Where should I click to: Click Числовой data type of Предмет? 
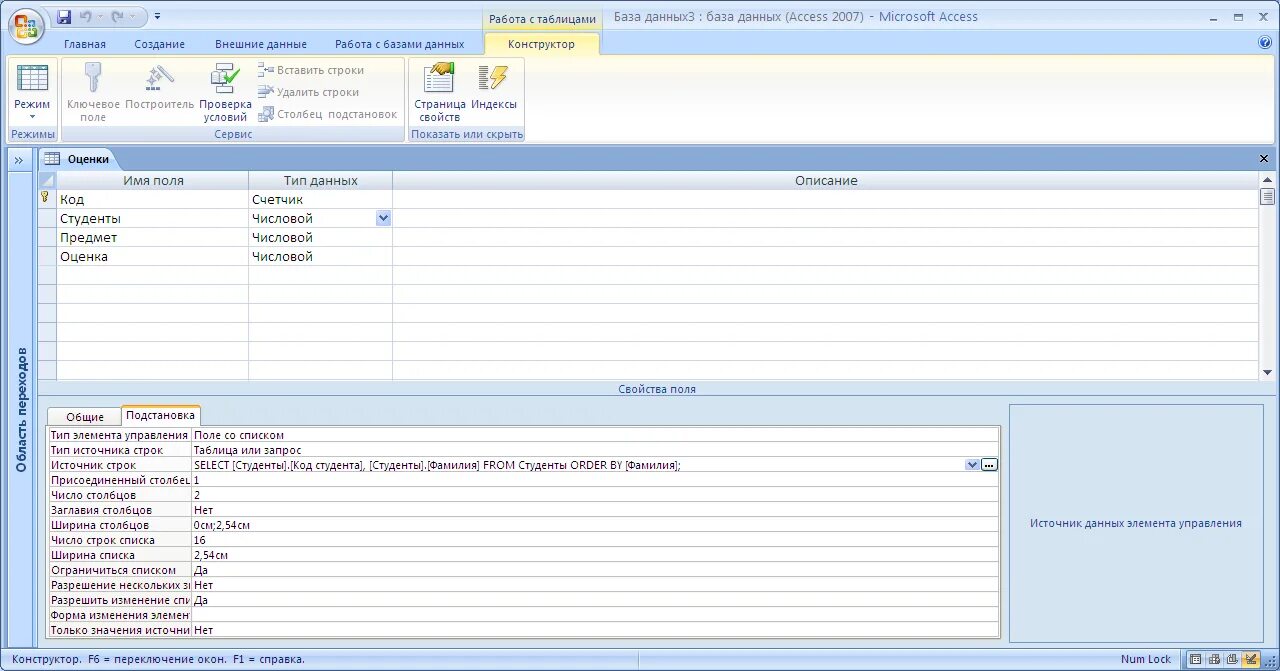point(320,237)
